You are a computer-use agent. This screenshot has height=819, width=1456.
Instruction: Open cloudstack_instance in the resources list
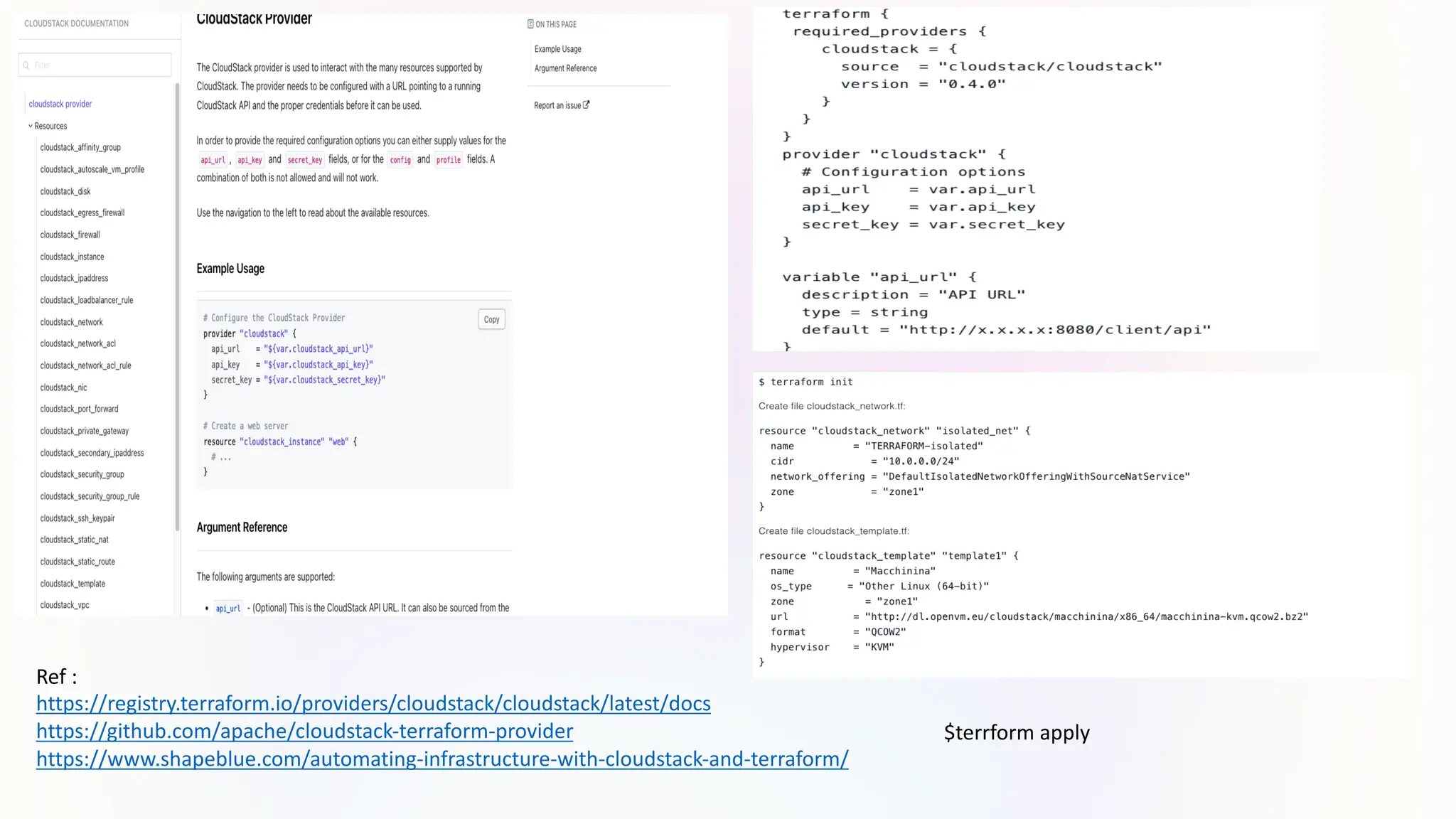(x=72, y=257)
